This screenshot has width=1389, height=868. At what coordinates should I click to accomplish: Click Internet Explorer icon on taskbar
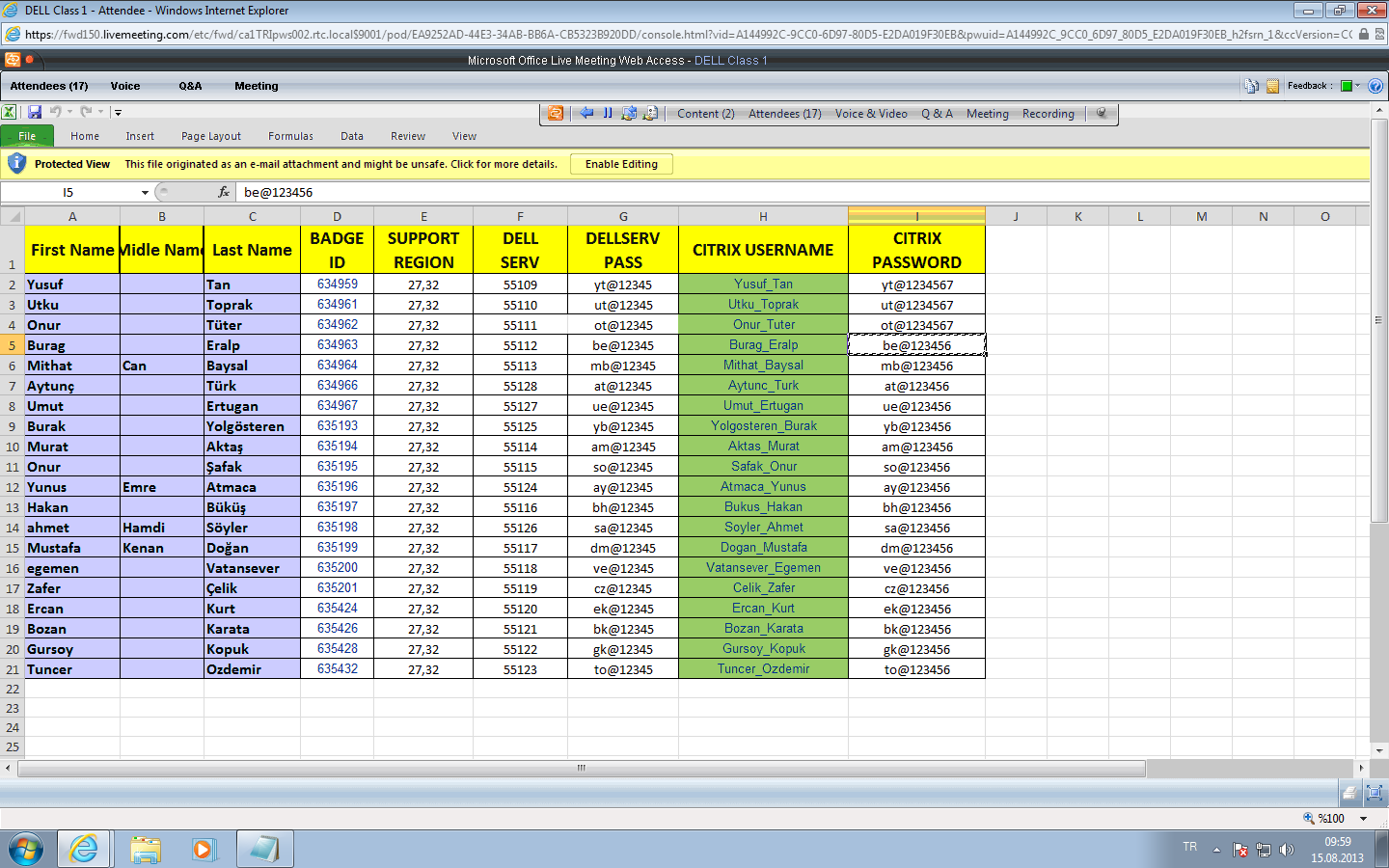click(84, 849)
